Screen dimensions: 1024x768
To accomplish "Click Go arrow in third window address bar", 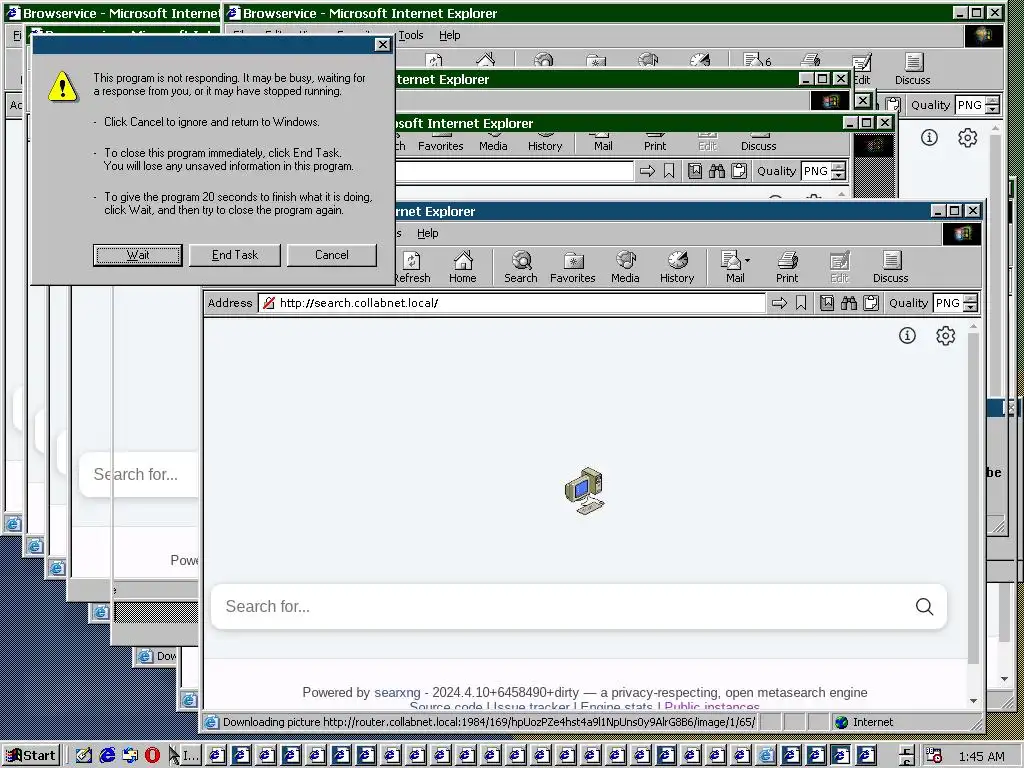I will click(x=647, y=171).
